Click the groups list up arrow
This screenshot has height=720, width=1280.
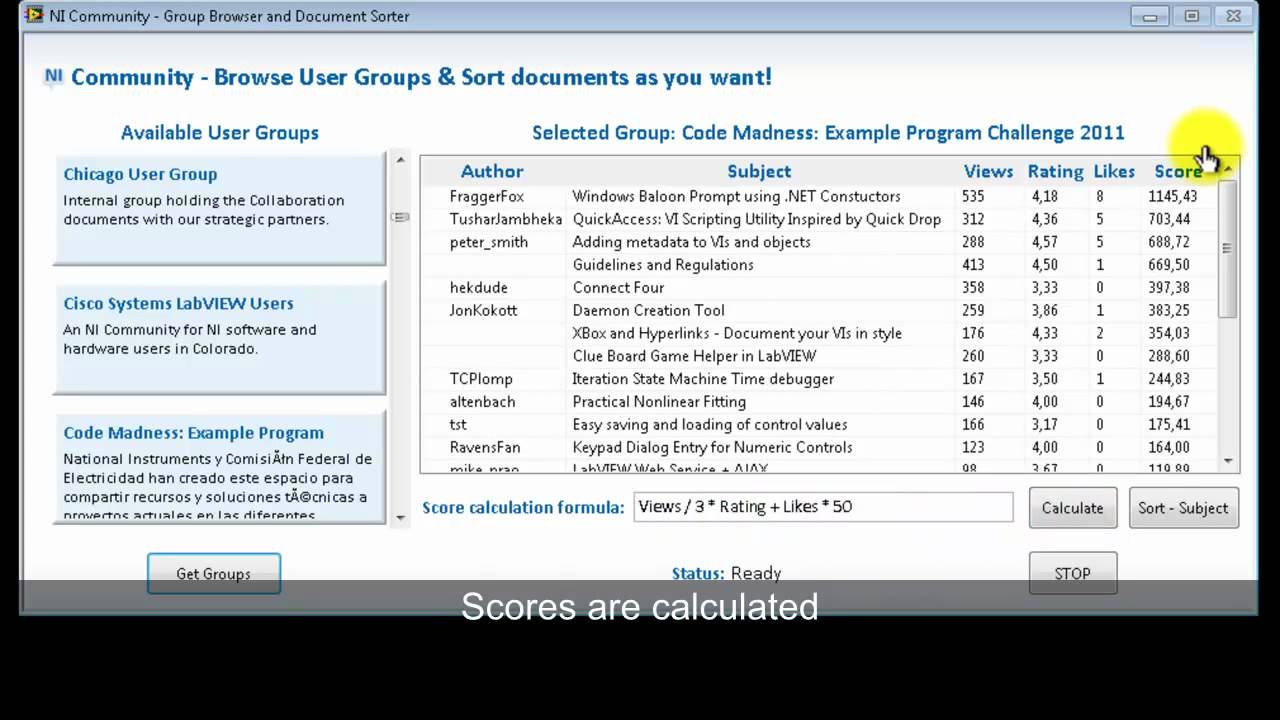(400, 160)
